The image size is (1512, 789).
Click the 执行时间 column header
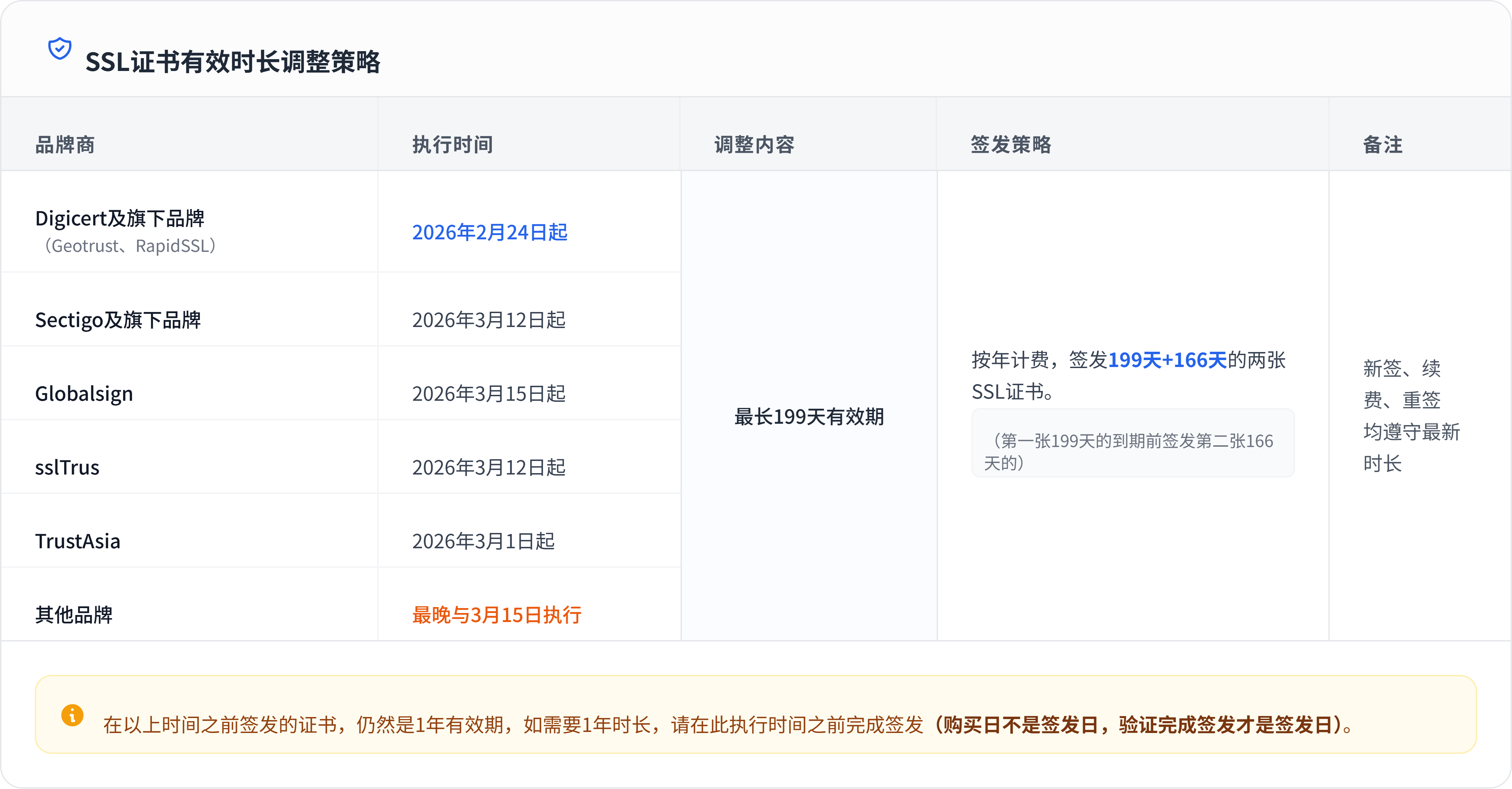click(x=452, y=144)
